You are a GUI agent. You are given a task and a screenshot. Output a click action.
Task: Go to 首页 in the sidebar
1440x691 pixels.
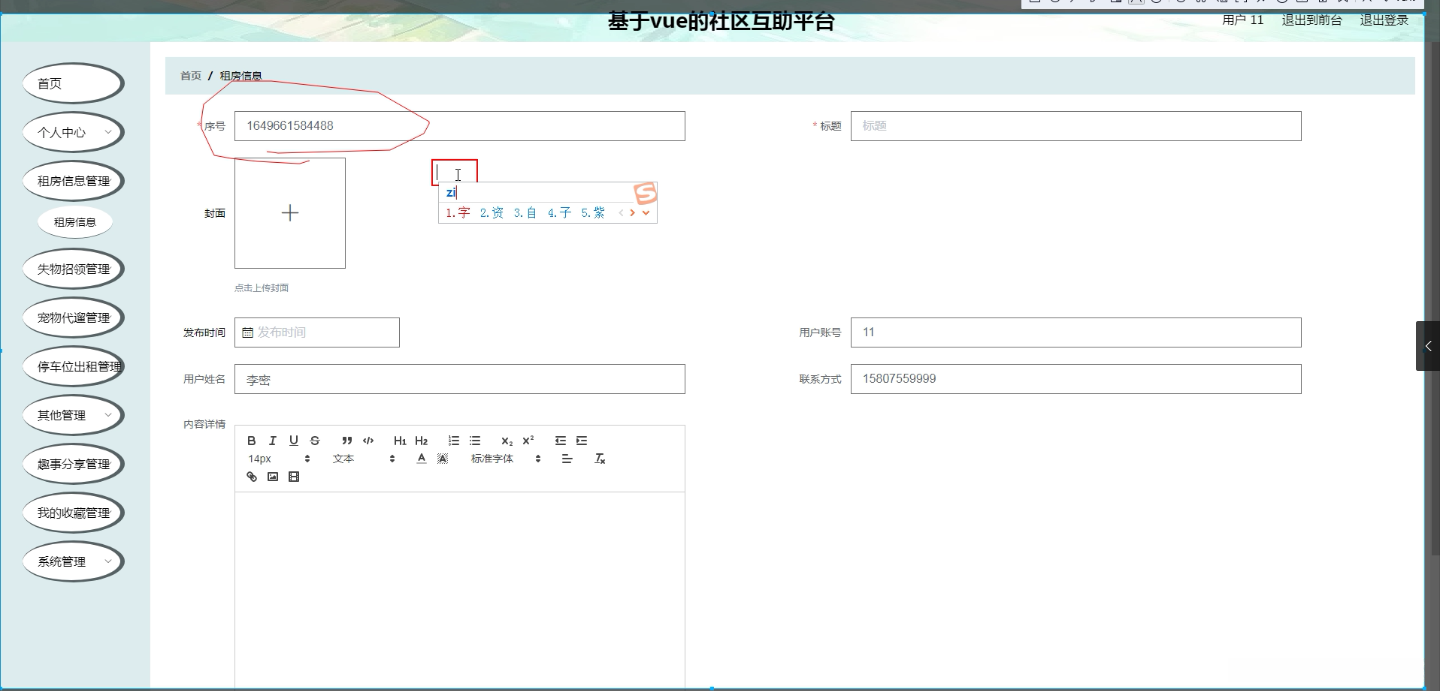click(x=73, y=83)
